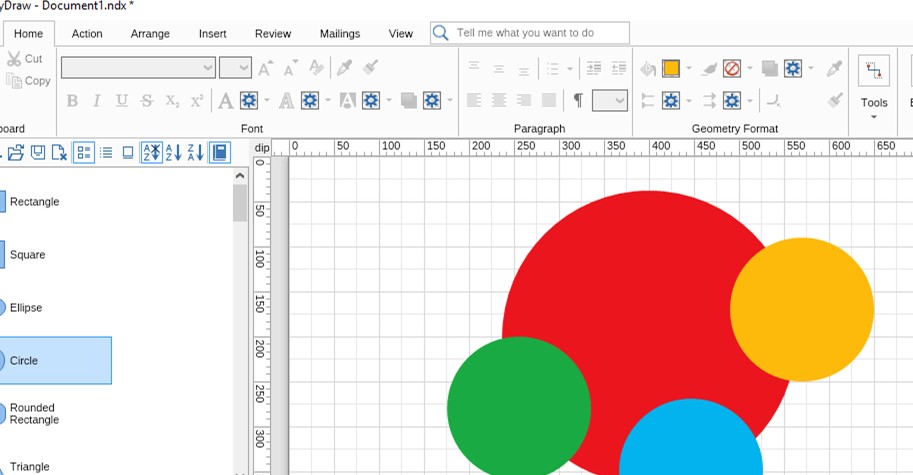Viewport: 913px width, 475px height.
Task: Click the text fill letter A icon
Action: (x=226, y=101)
